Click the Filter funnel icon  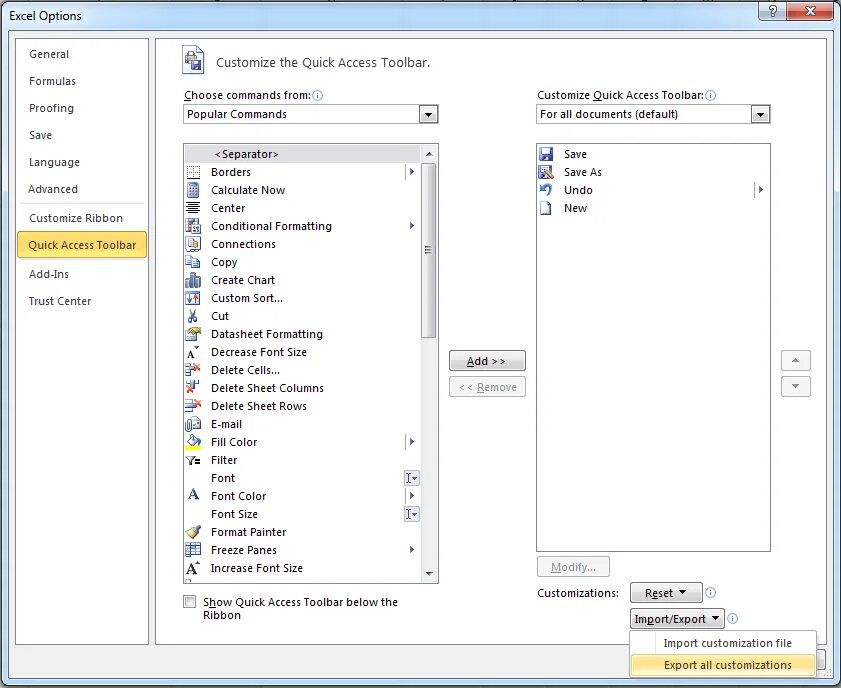pos(193,460)
